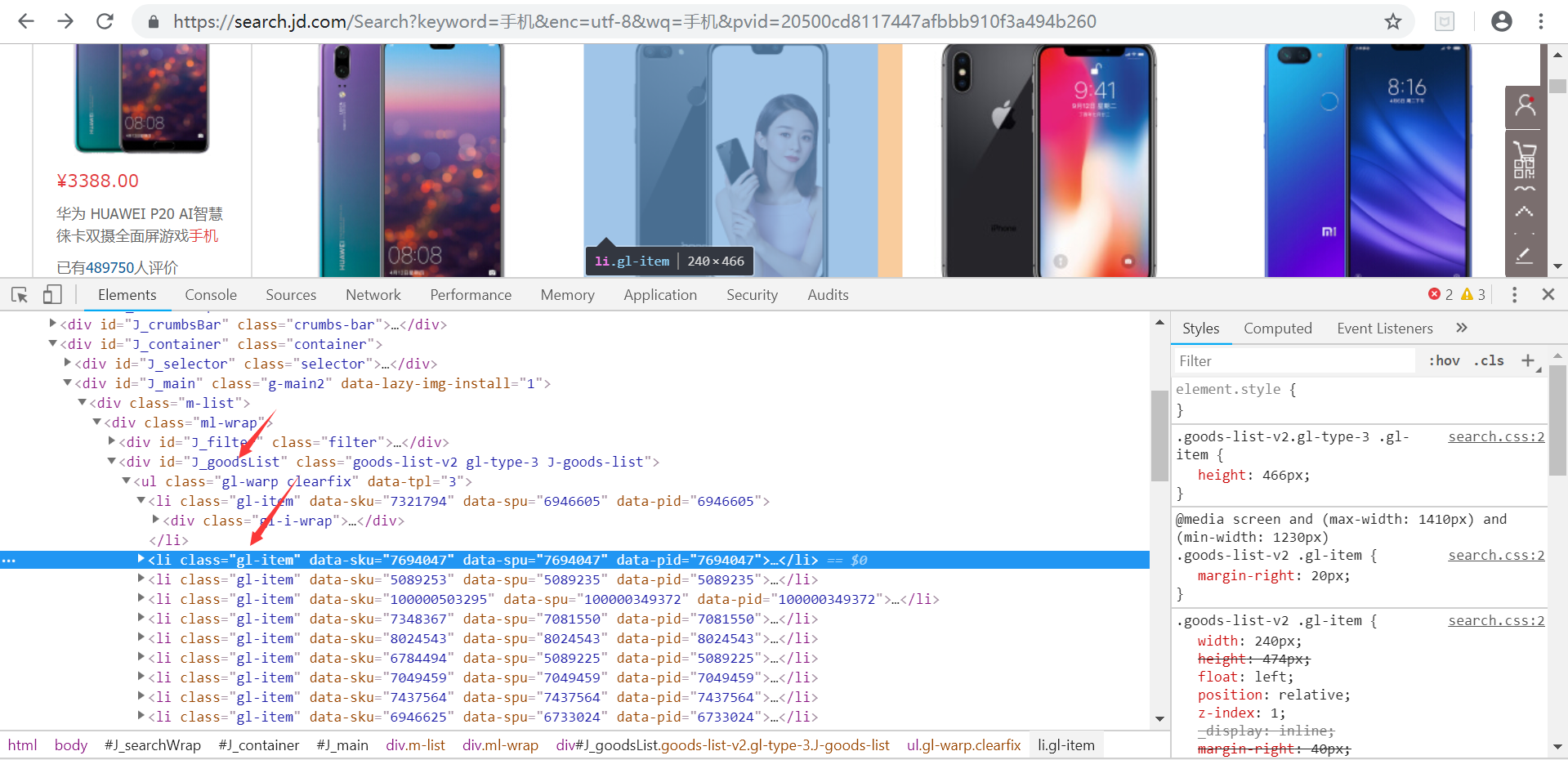View site security lock info
Image resolution: width=1568 pixels, height=760 pixels.
click(x=153, y=22)
